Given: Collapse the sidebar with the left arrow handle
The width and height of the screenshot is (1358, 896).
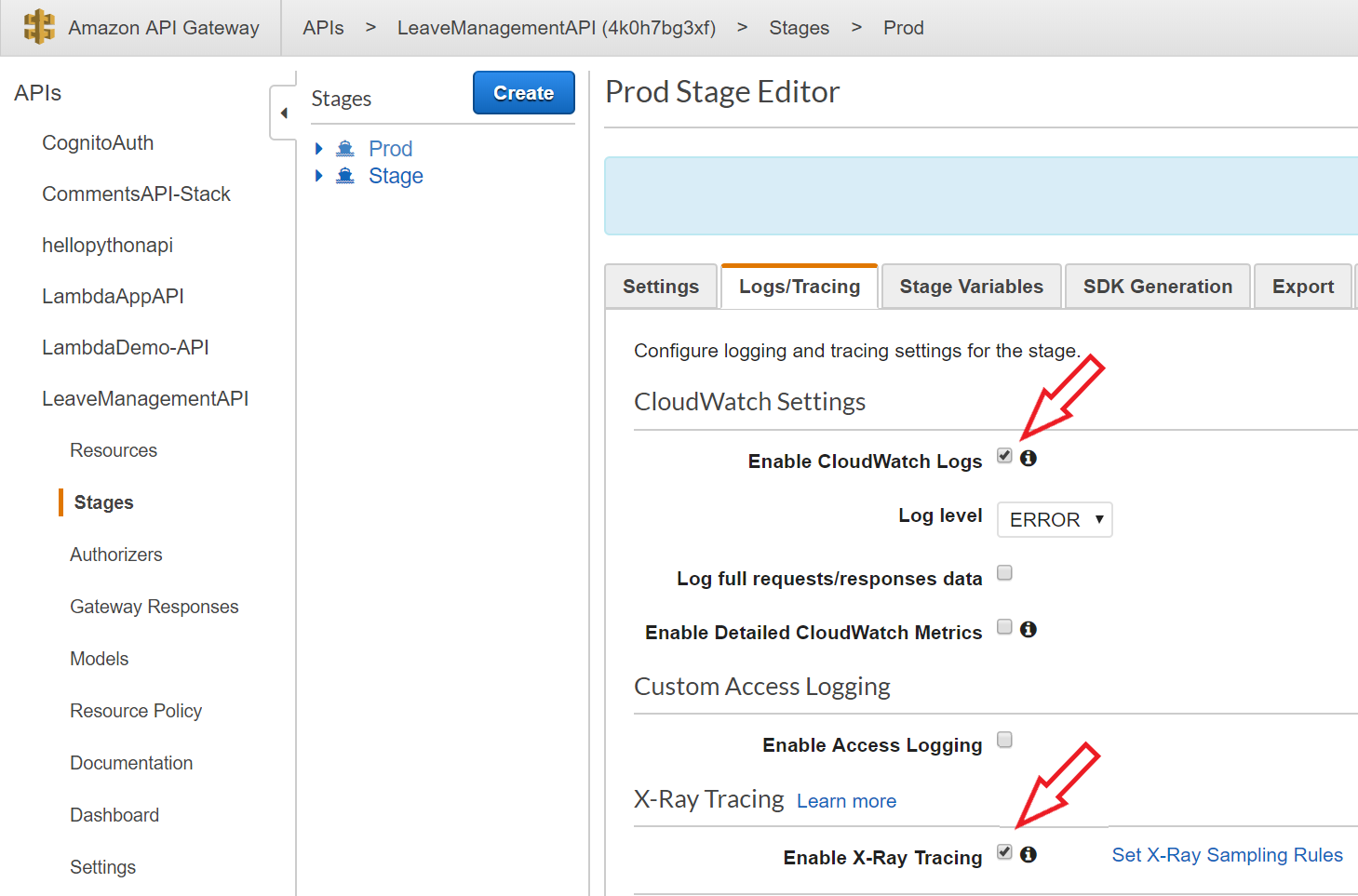Looking at the screenshot, I should [x=283, y=114].
